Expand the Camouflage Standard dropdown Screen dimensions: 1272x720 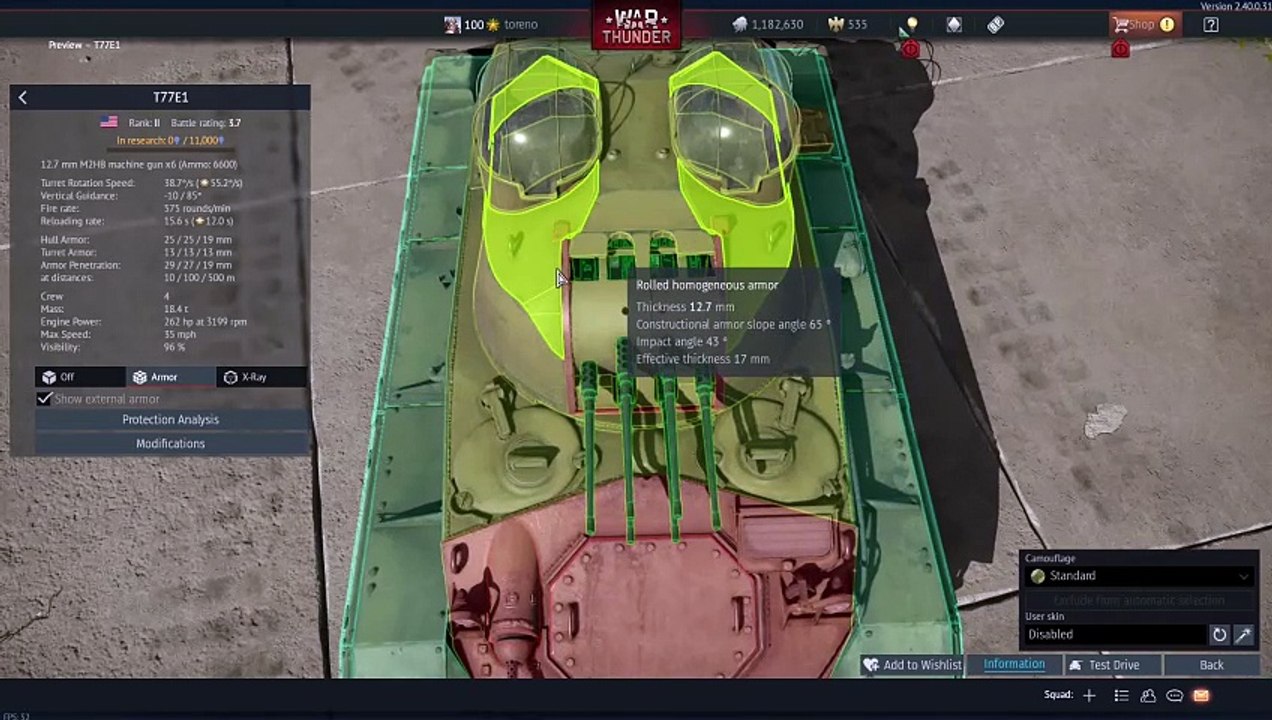click(x=1140, y=576)
